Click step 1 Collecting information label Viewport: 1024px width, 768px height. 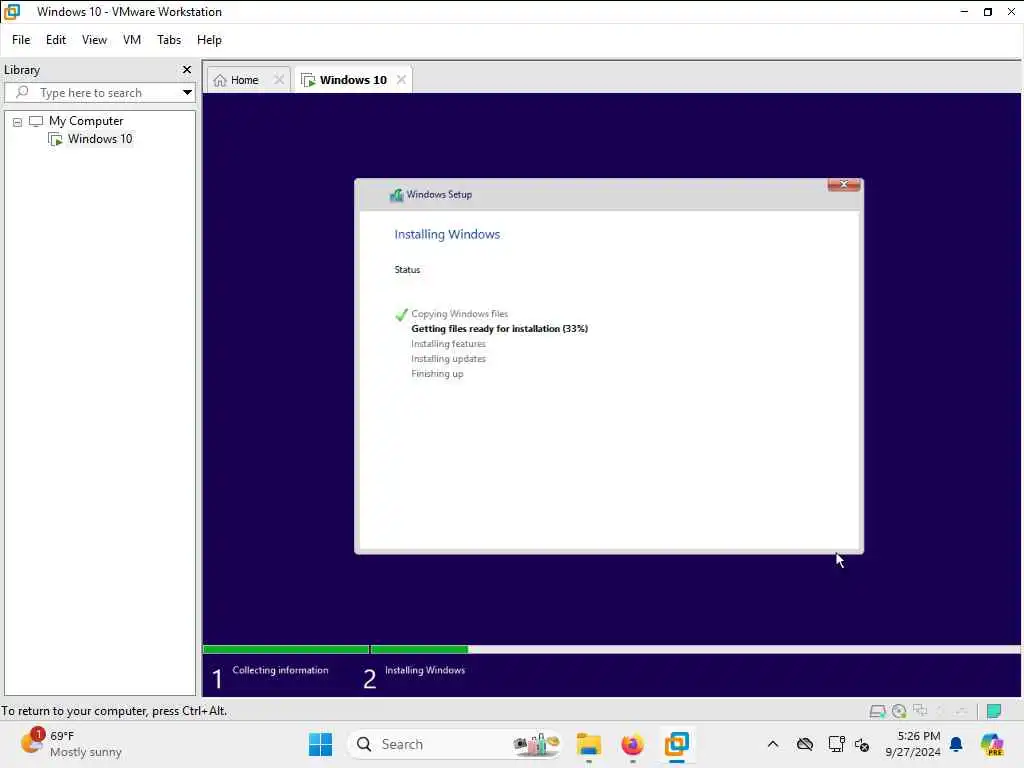coord(280,670)
